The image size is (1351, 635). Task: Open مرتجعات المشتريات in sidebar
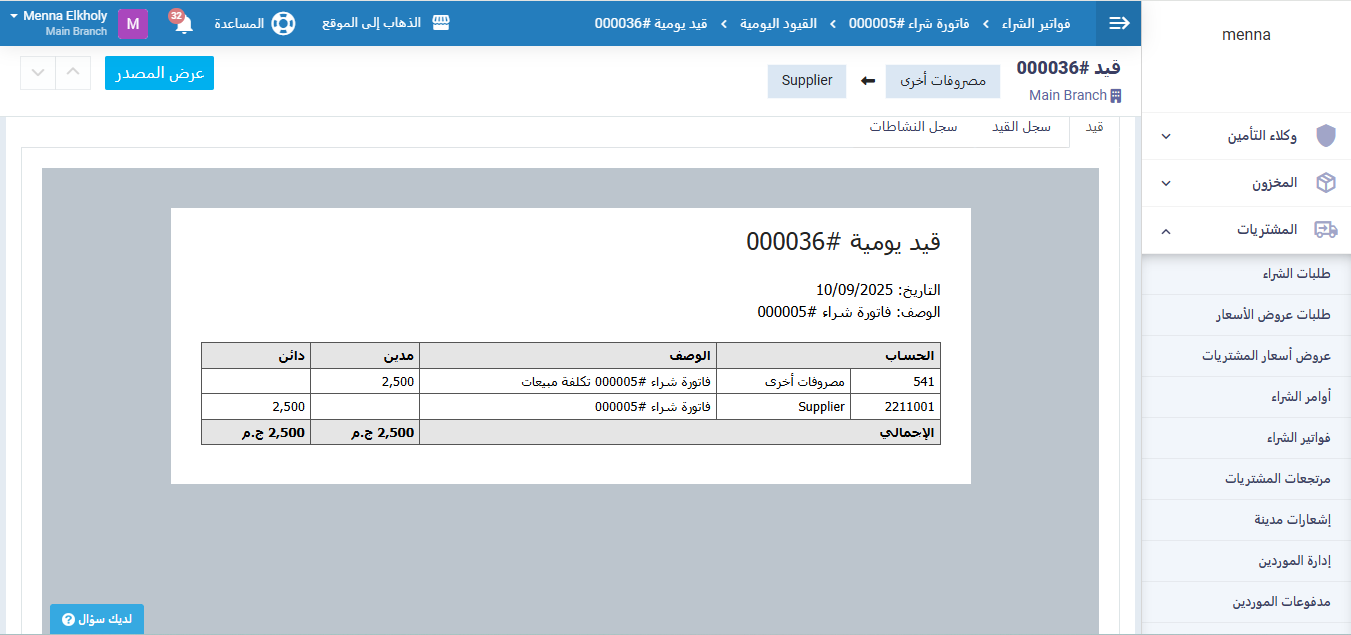(x=1246, y=479)
